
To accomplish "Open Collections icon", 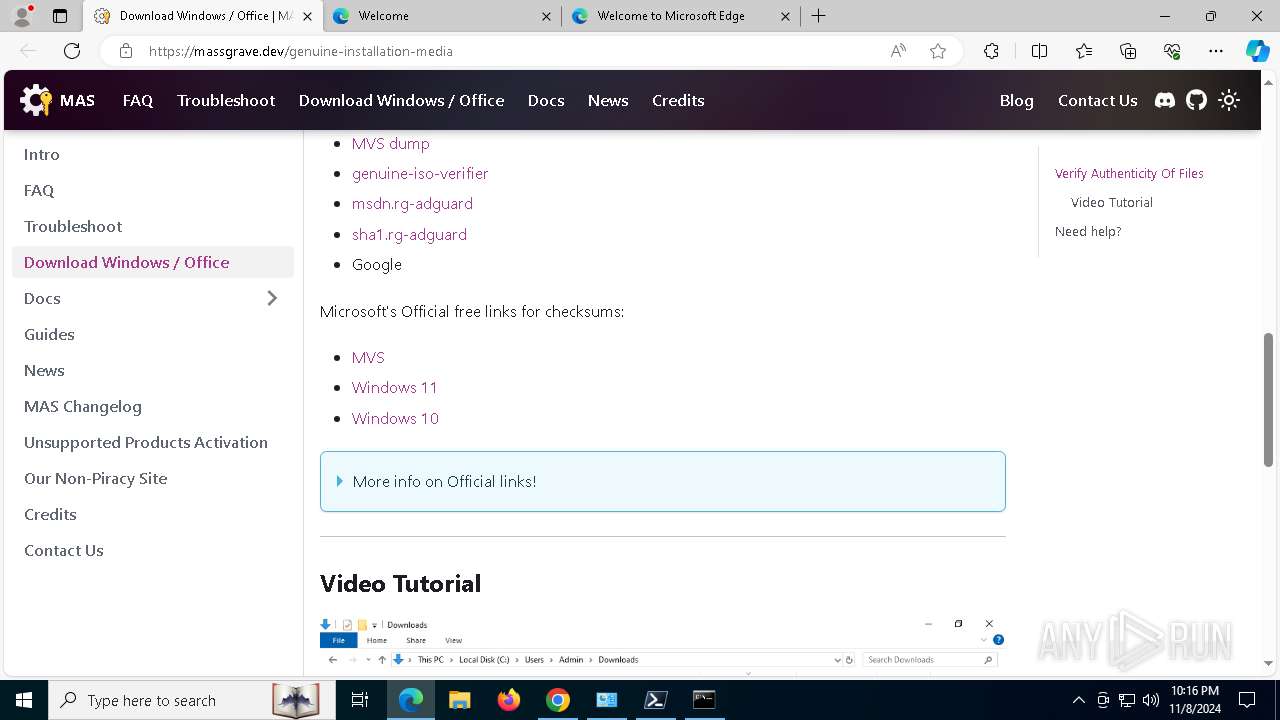I will pyautogui.click(x=1128, y=51).
